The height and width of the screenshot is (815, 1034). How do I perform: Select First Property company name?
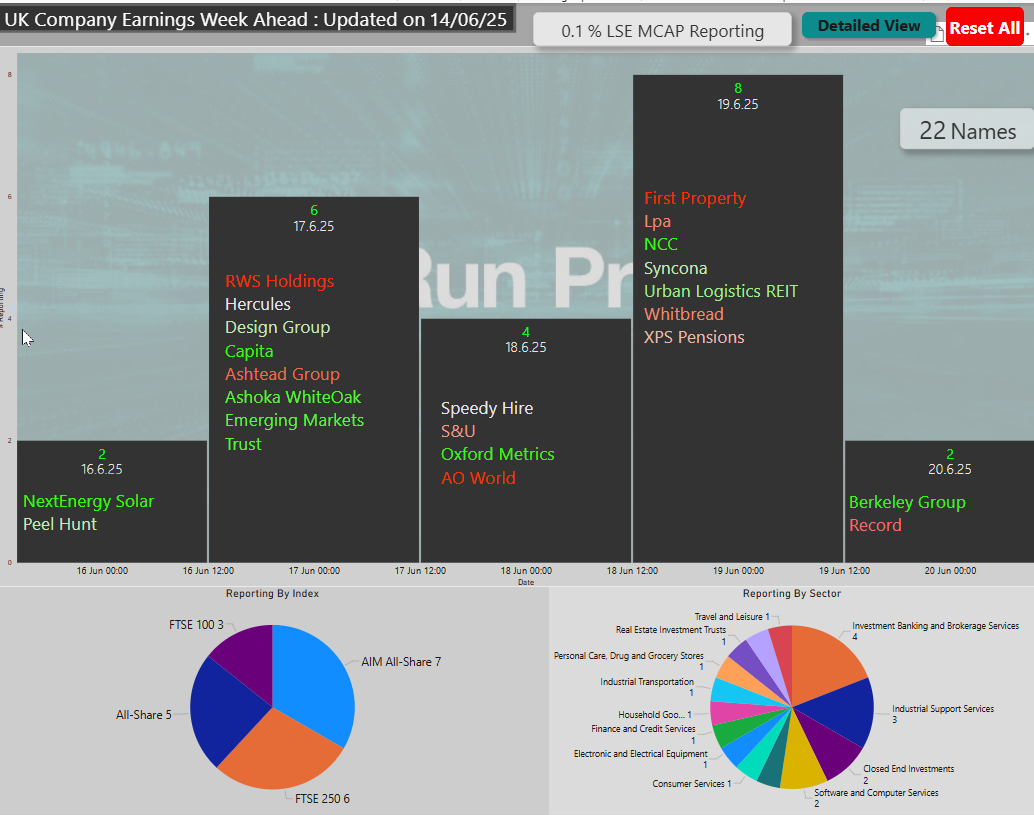point(695,198)
